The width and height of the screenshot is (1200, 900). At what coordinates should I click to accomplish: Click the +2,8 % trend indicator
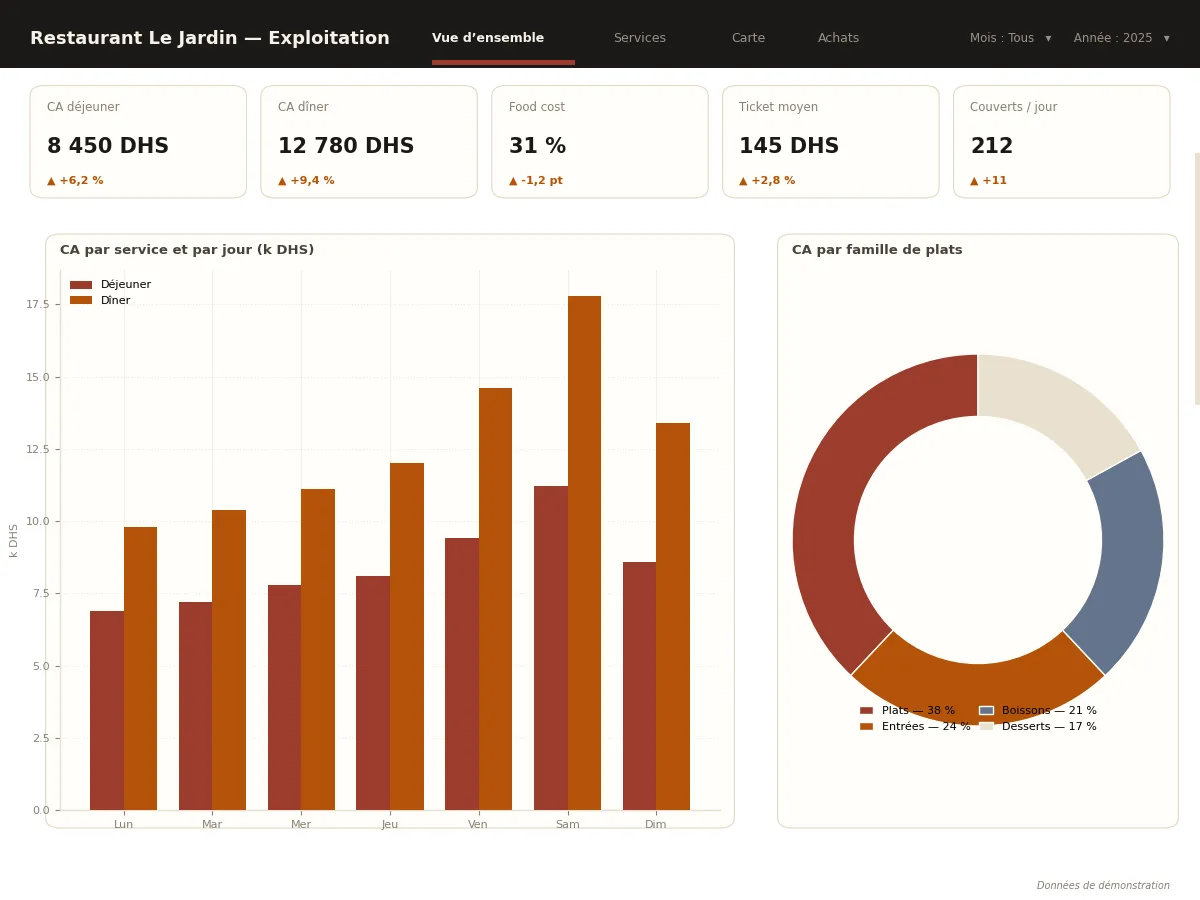pos(767,181)
